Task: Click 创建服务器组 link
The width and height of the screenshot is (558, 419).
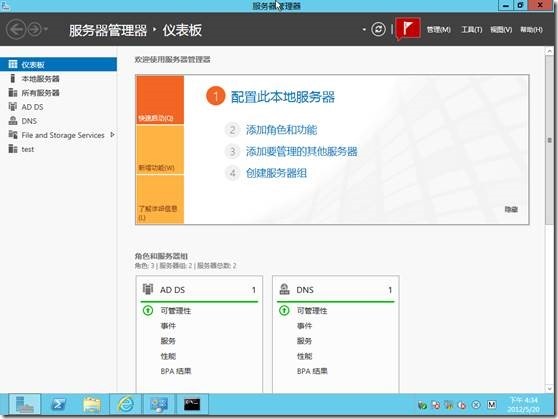Action: pos(276,173)
